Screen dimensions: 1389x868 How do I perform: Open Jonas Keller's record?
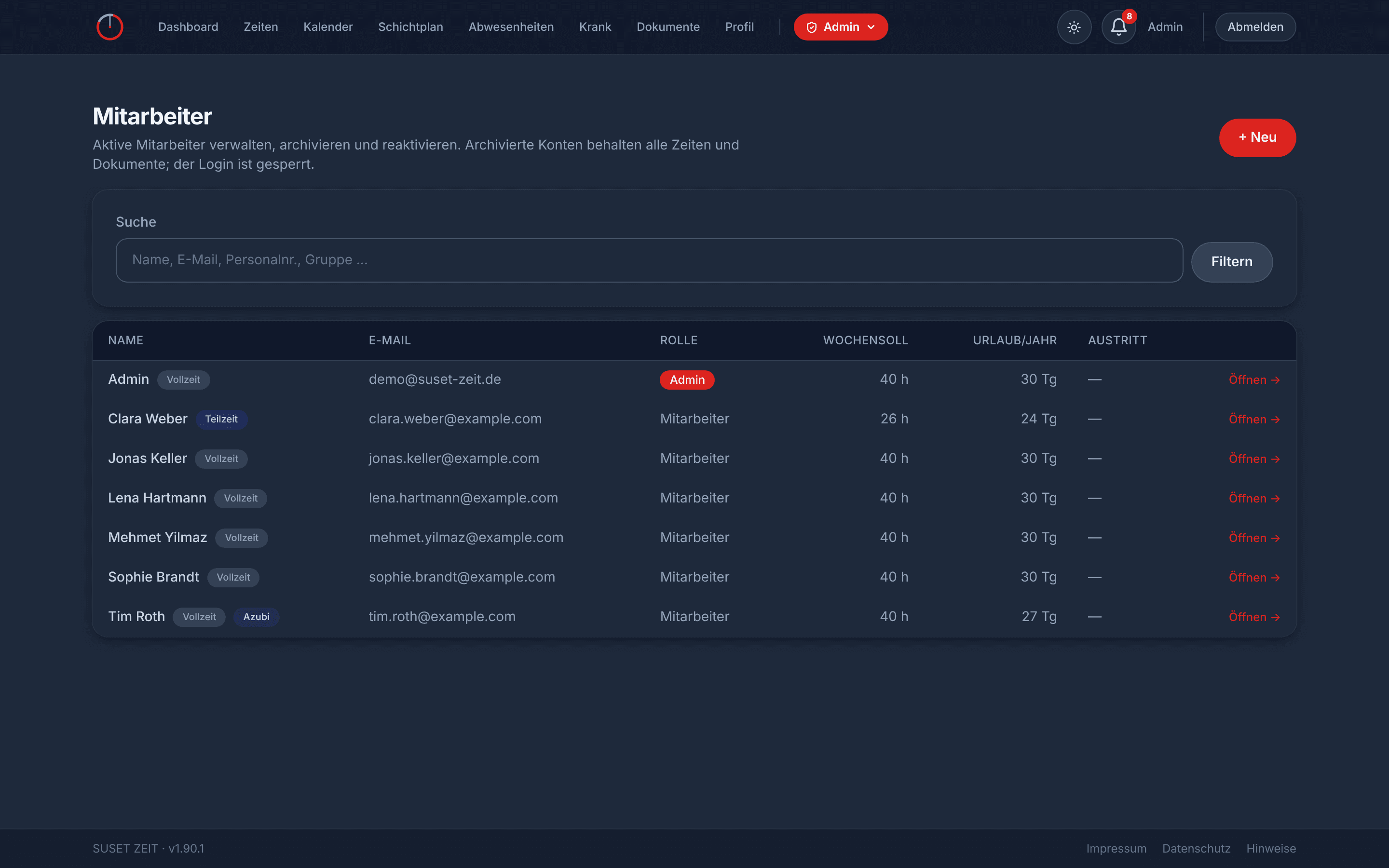(1254, 459)
